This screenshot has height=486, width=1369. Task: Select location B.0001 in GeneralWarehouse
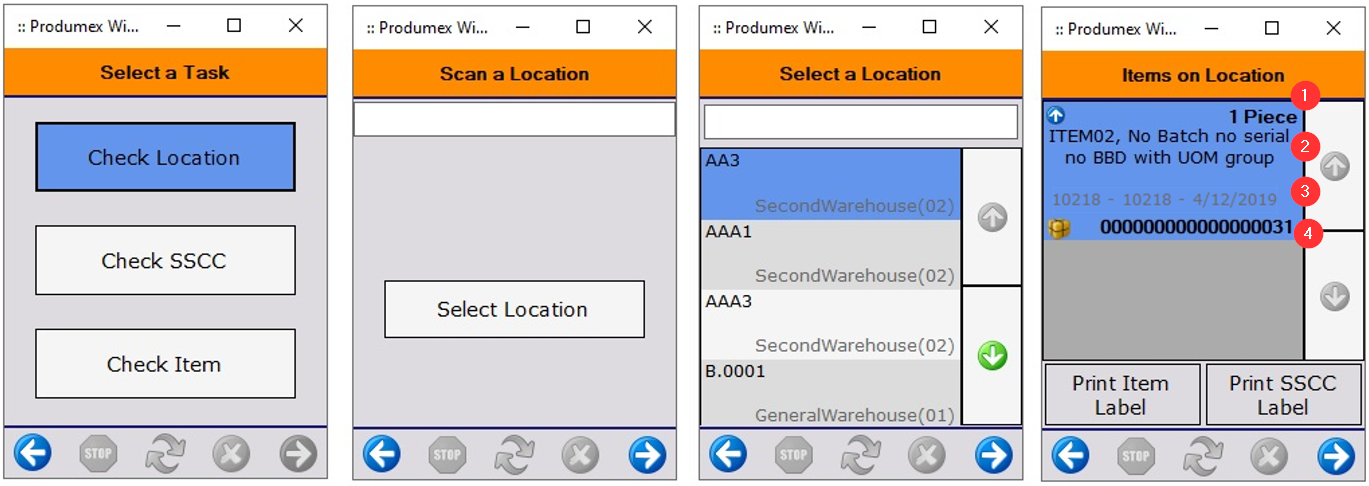pyautogui.click(x=830, y=392)
